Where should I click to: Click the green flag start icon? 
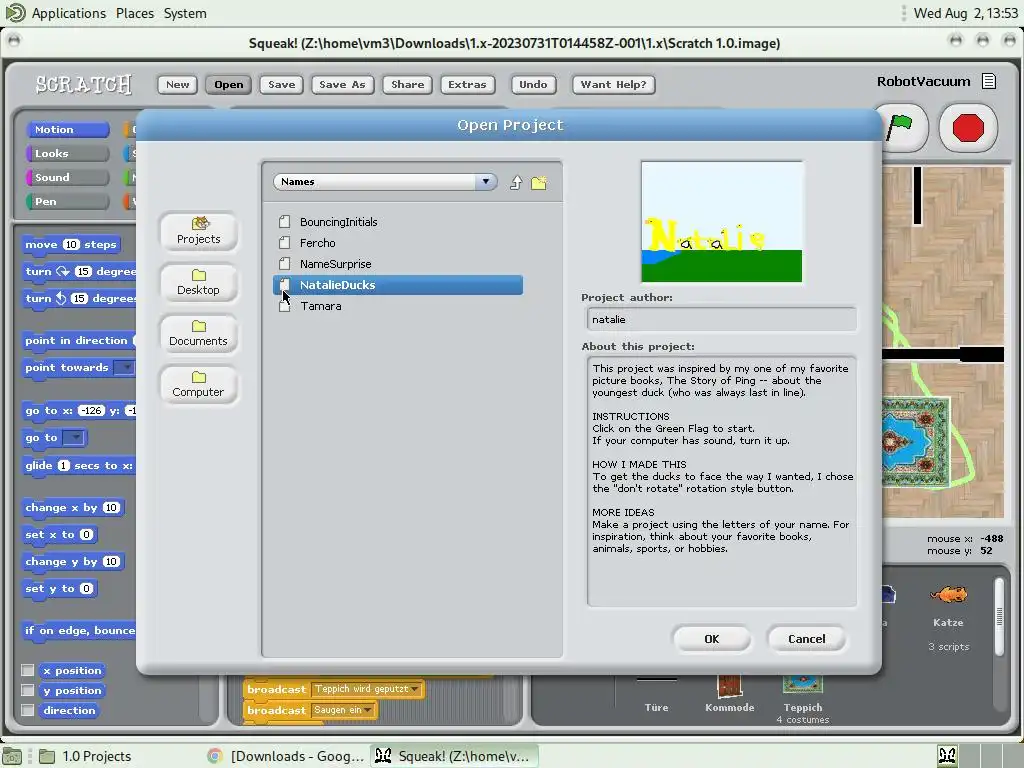click(x=901, y=126)
